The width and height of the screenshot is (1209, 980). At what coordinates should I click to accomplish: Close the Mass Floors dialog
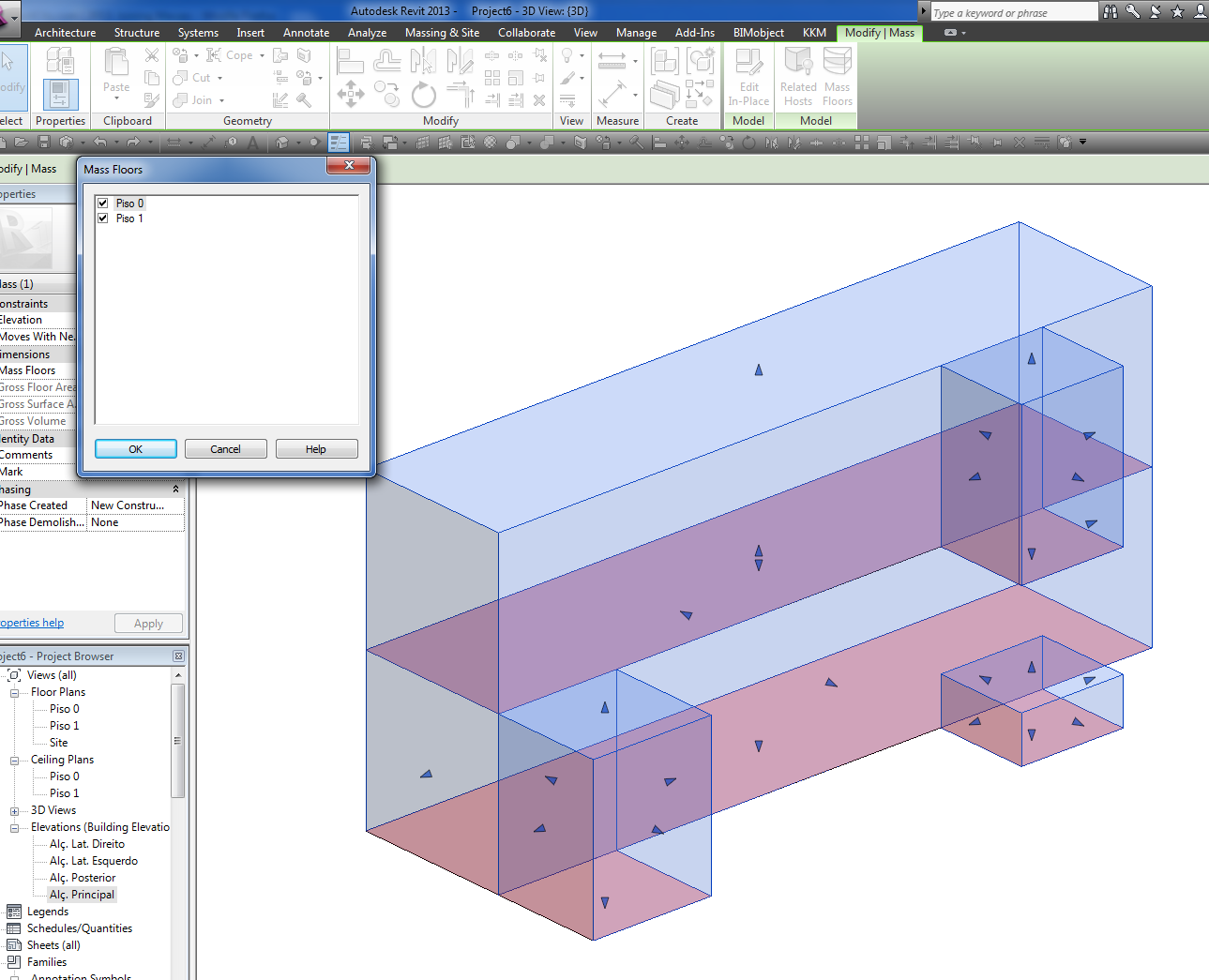click(x=349, y=165)
